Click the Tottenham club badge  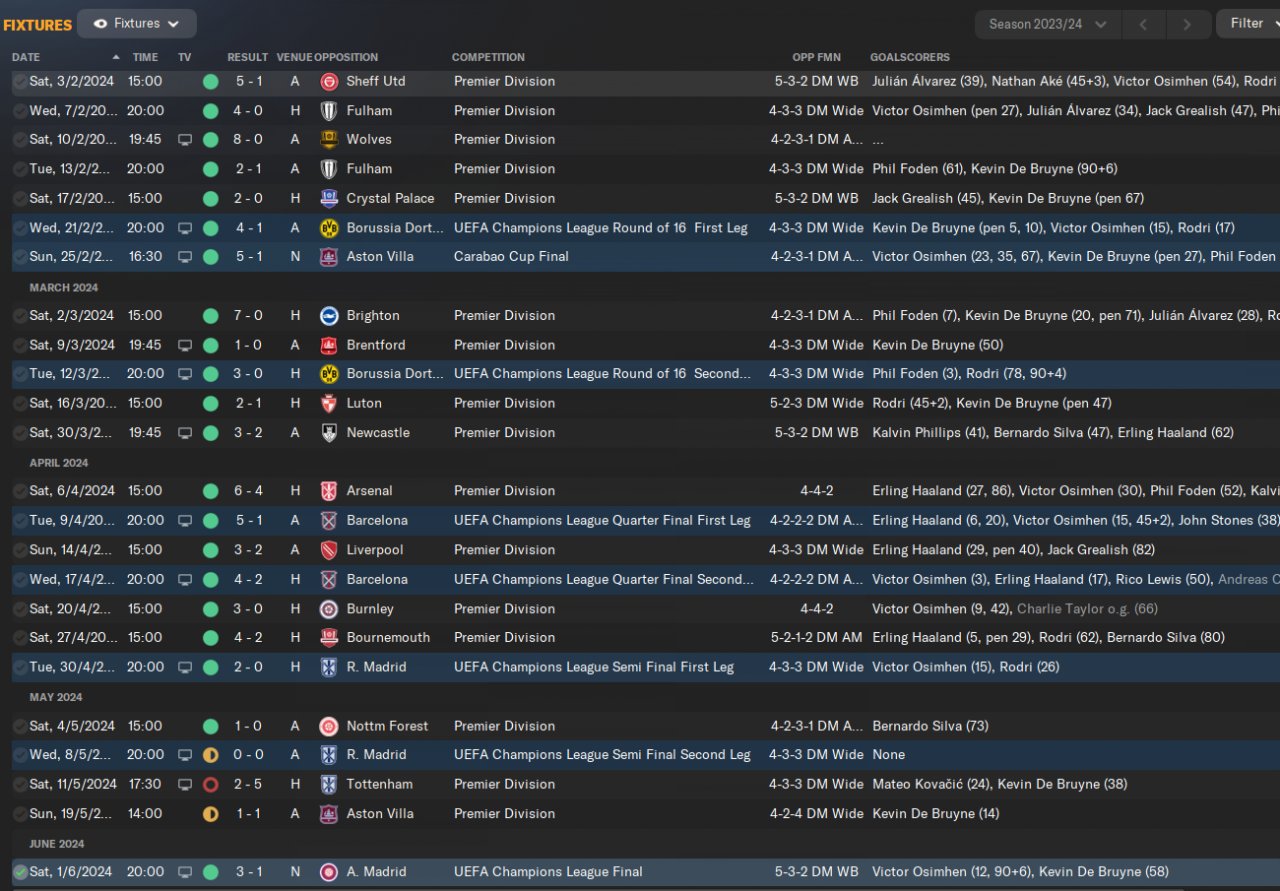(329, 785)
